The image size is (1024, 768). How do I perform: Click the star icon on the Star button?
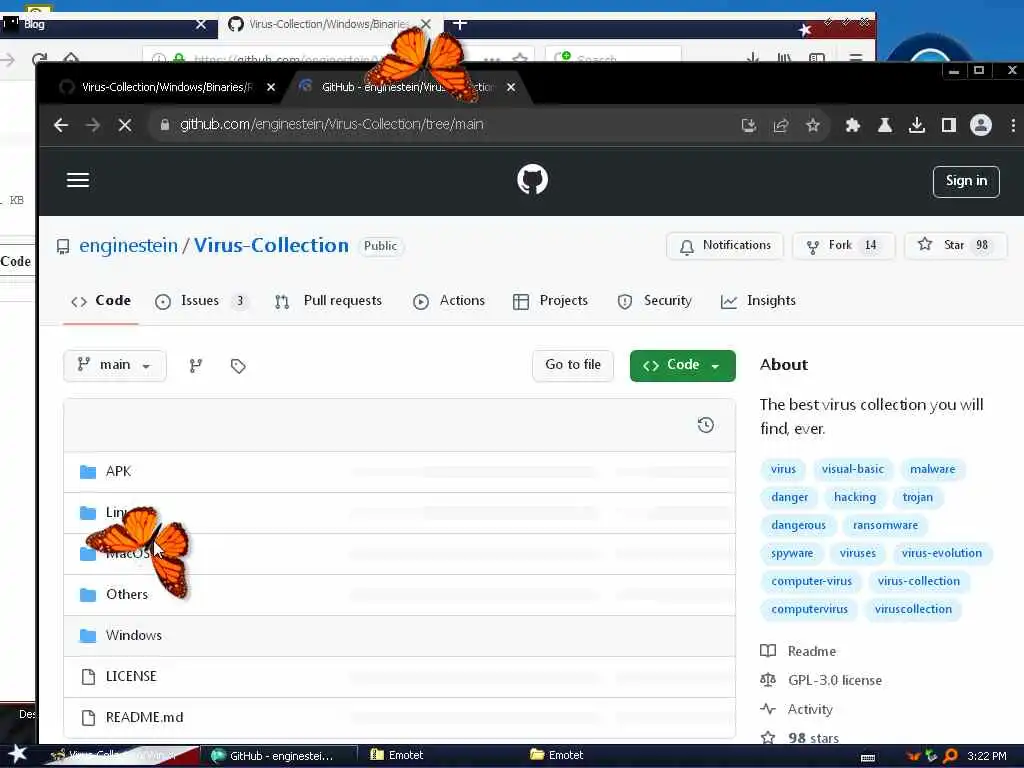[x=925, y=245]
